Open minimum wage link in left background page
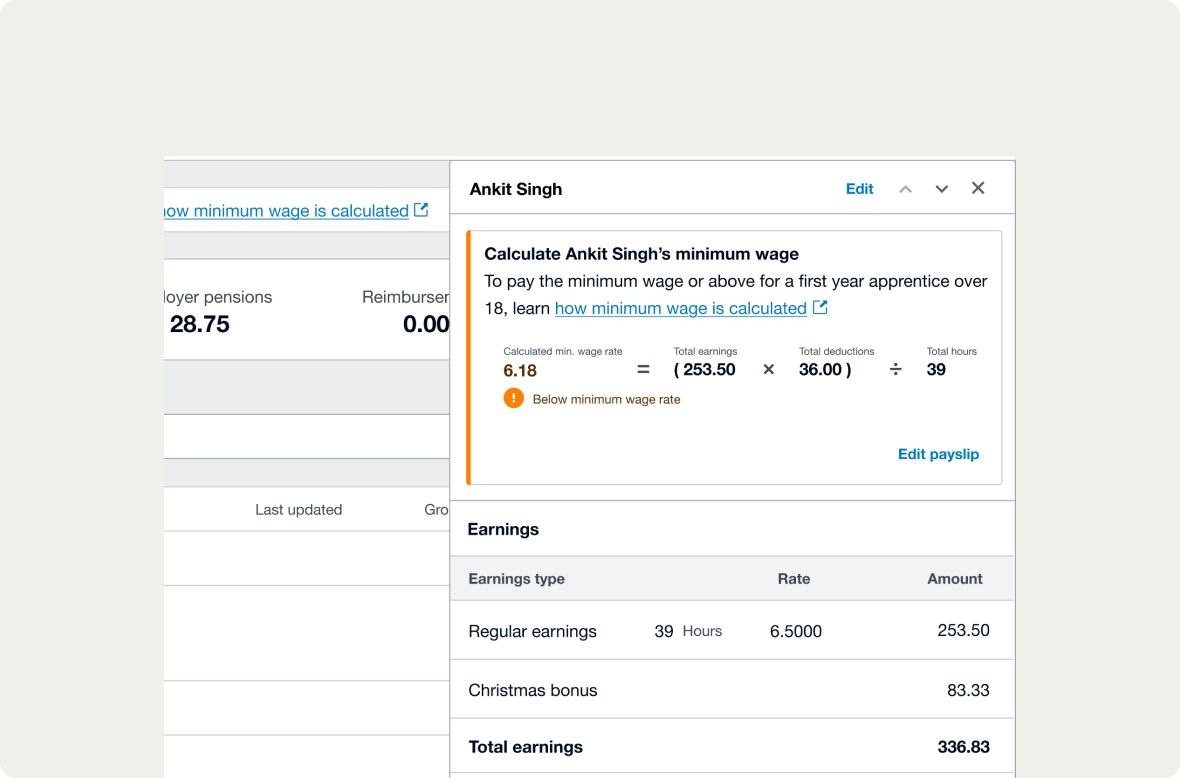Image resolution: width=1180 pixels, height=778 pixels. click(x=286, y=211)
